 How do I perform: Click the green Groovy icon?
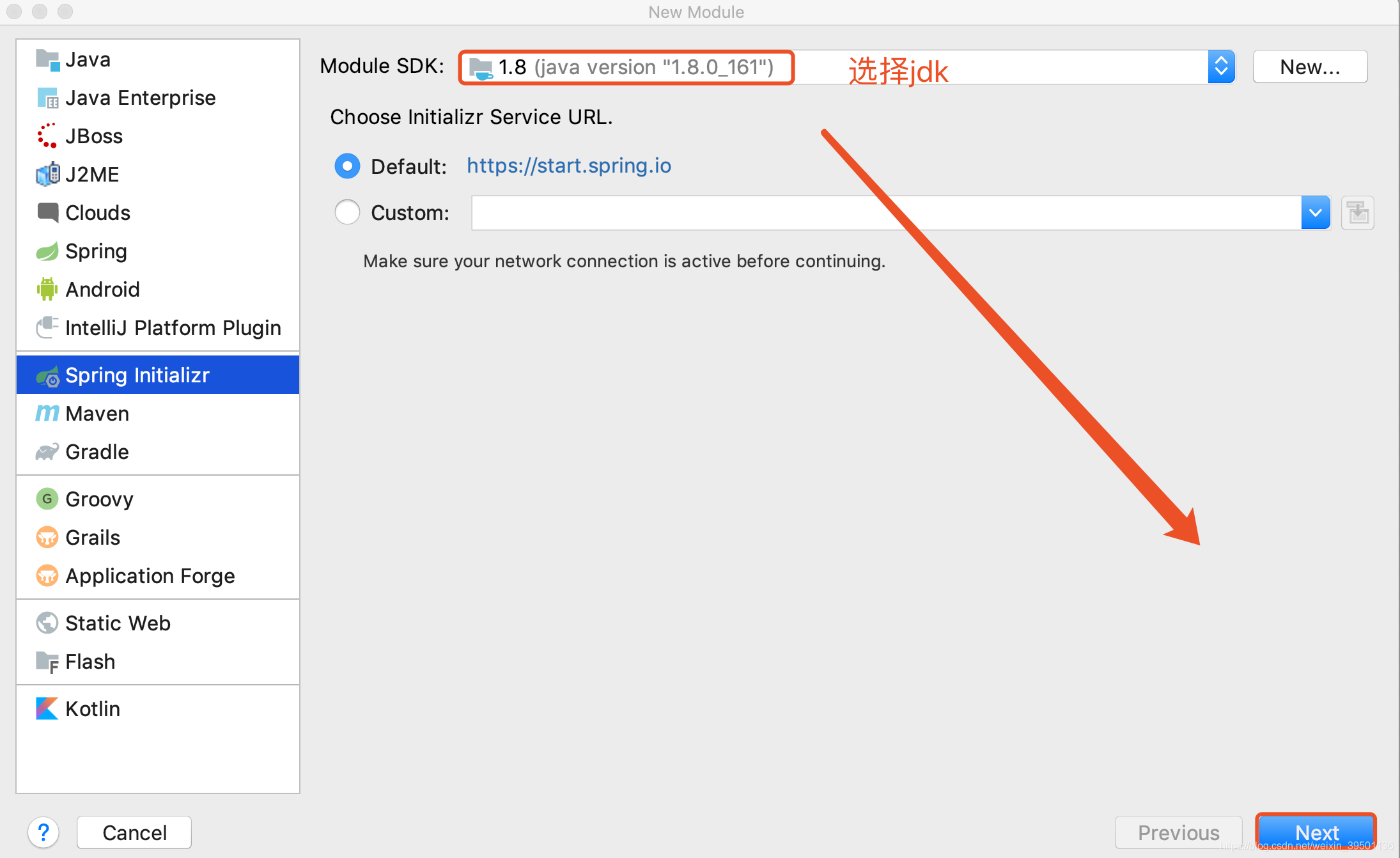click(47, 499)
